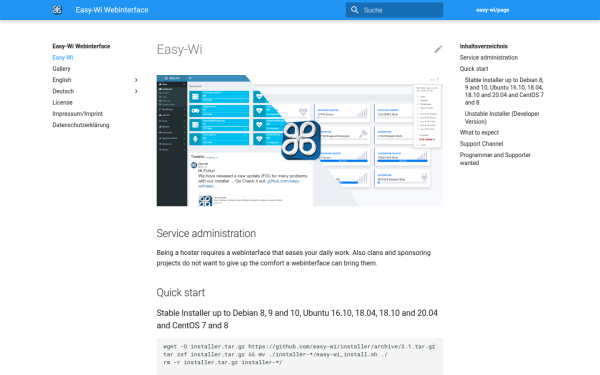The width and height of the screenshot is (600, 375).
Task: Jump to Unstable Installer (Developer Version)
Action: (502, 117)
